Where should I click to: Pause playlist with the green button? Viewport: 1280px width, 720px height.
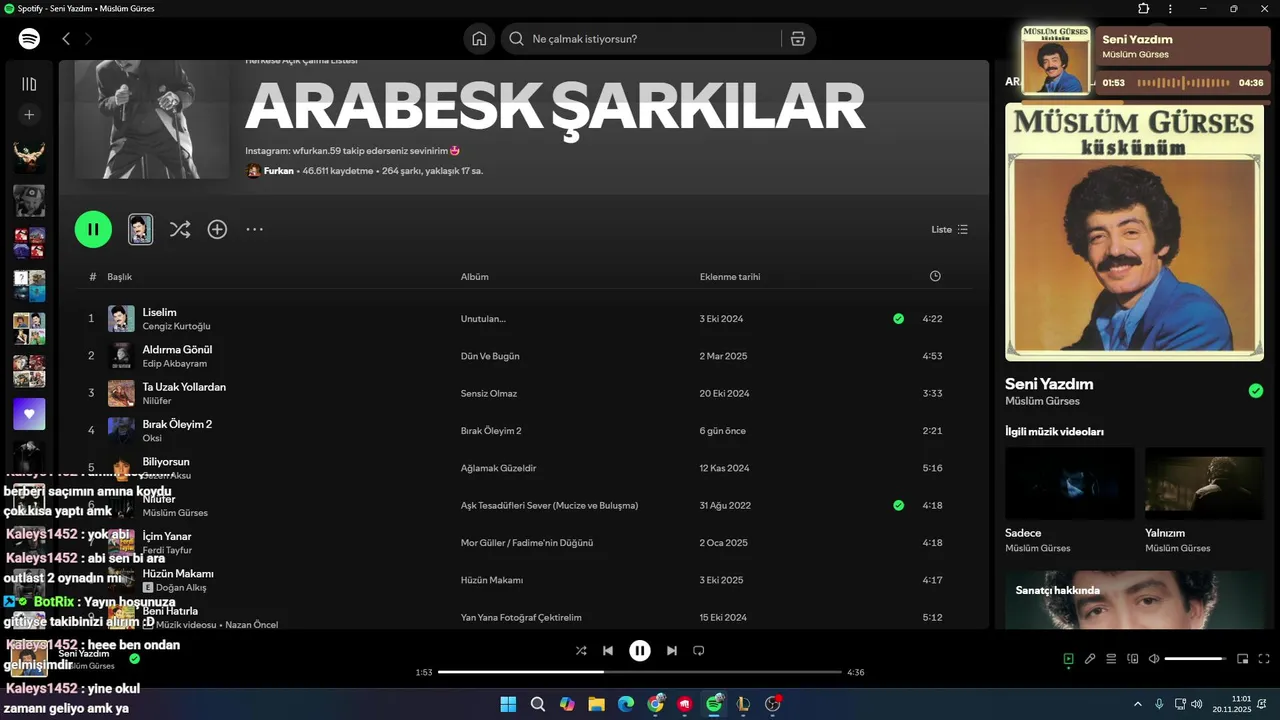(x=93, y=229)
